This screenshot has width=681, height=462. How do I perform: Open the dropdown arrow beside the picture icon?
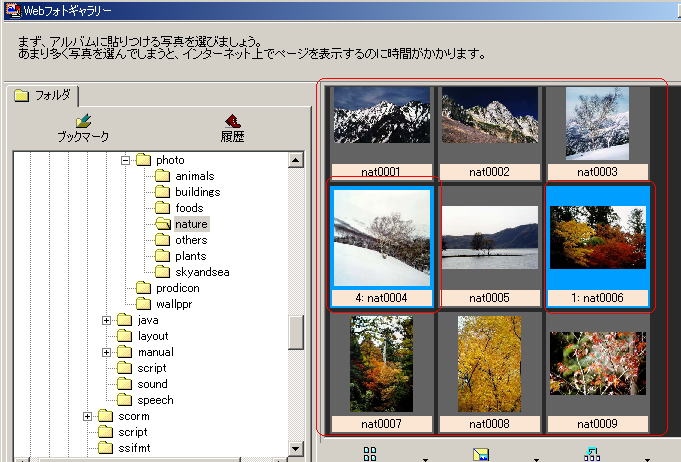coord(538,458)
